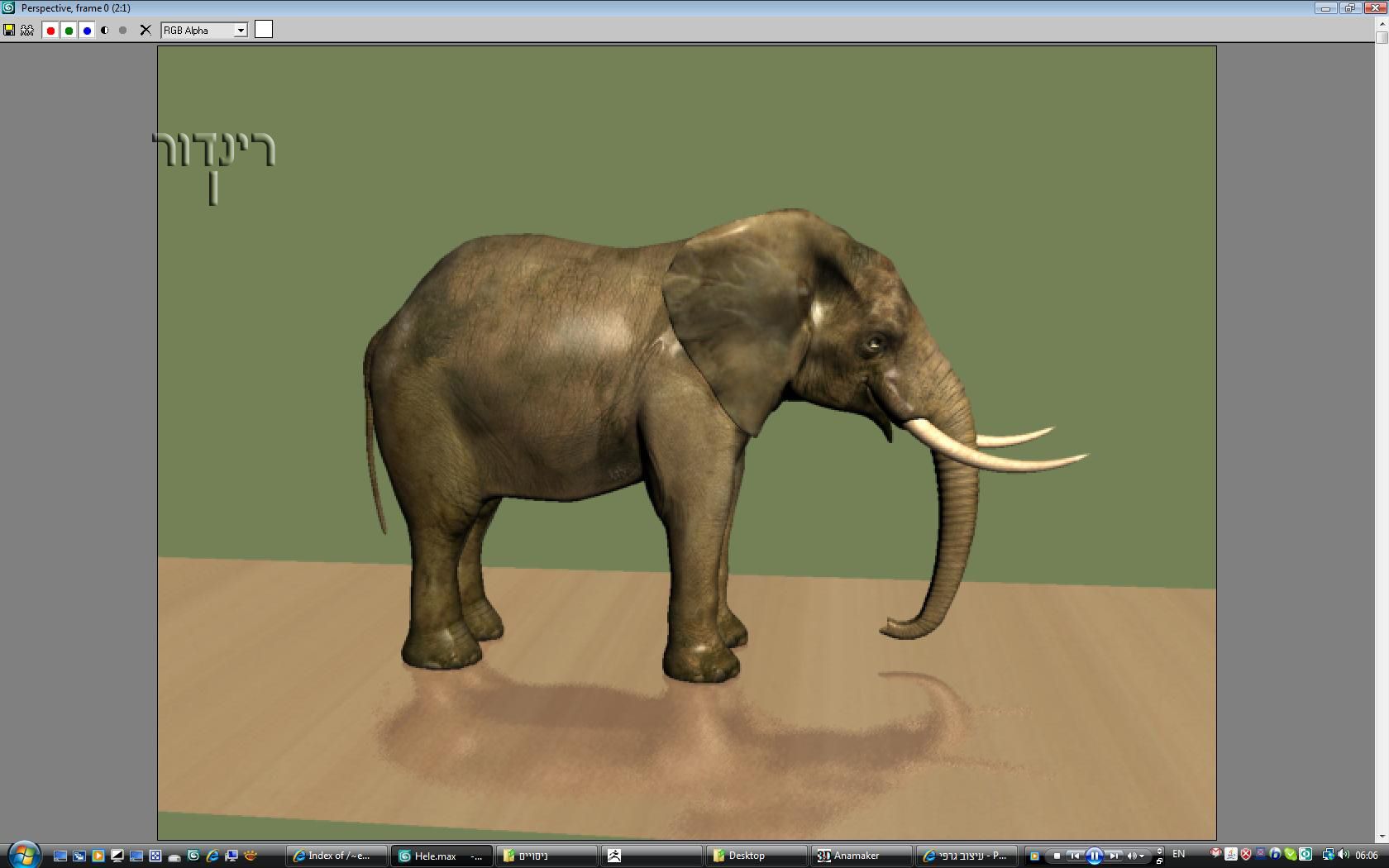1389x868 pixels.
Task: Clone the rendered frame window
Action: tap(27, 30)
